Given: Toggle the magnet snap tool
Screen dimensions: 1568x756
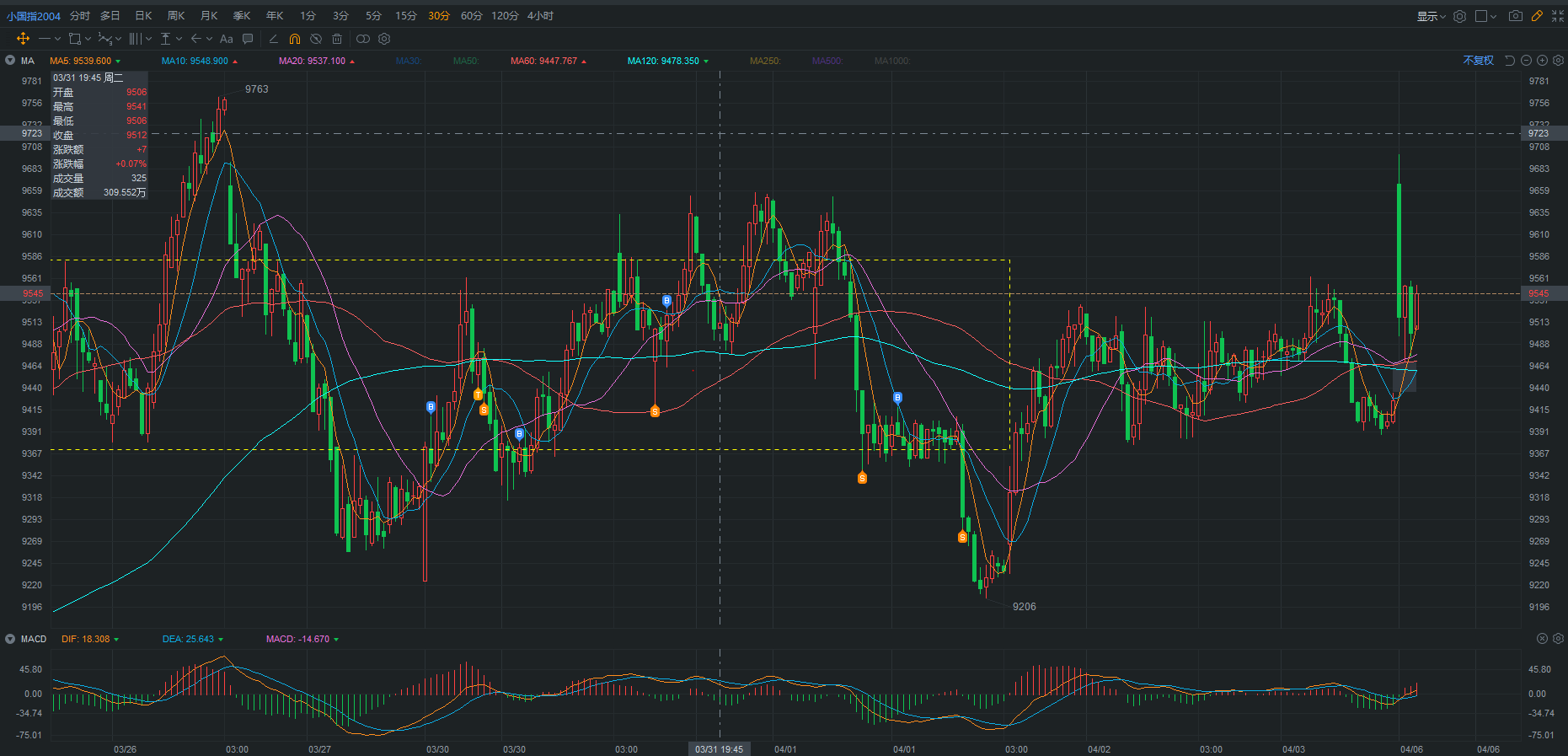Looking at the screenshot, I should 294,39.
